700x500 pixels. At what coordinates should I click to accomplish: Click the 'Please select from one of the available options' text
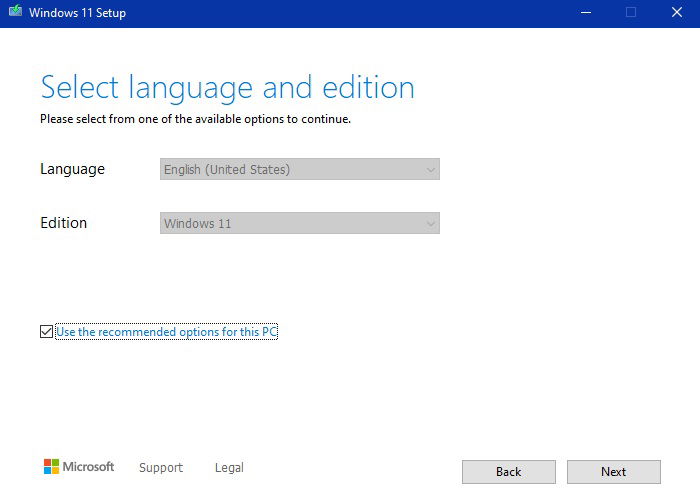pyautogui.click(x=195, y=119)
